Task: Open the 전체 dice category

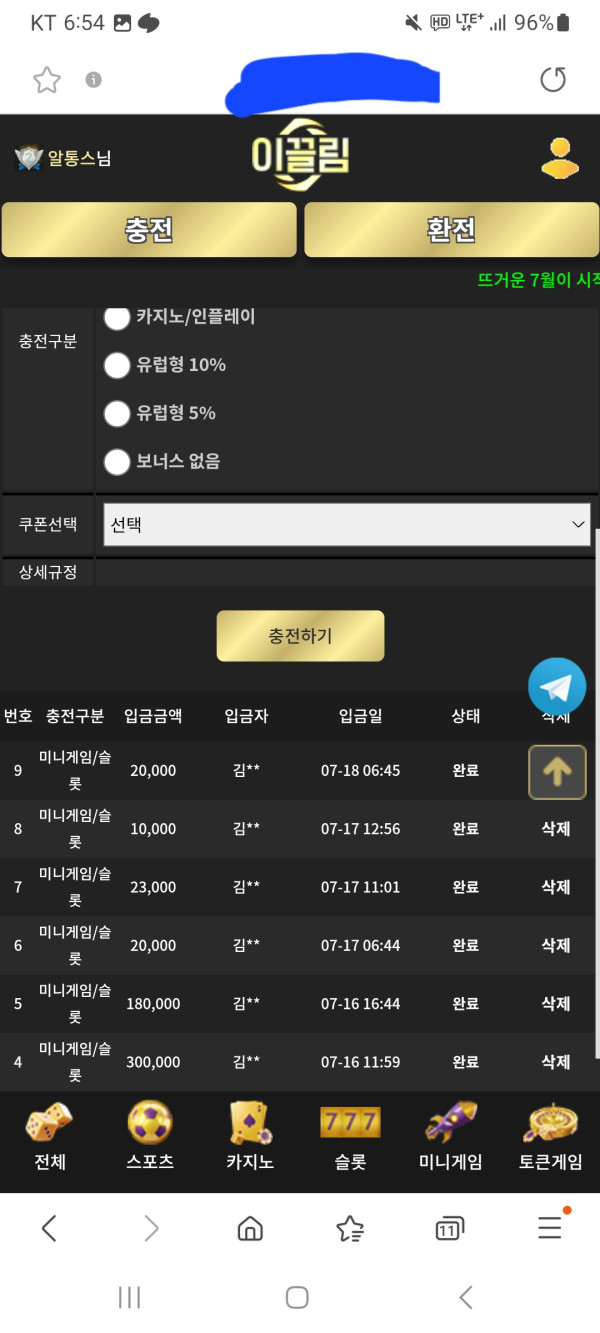Action: pyautogui.click(x=49, y=1136)
